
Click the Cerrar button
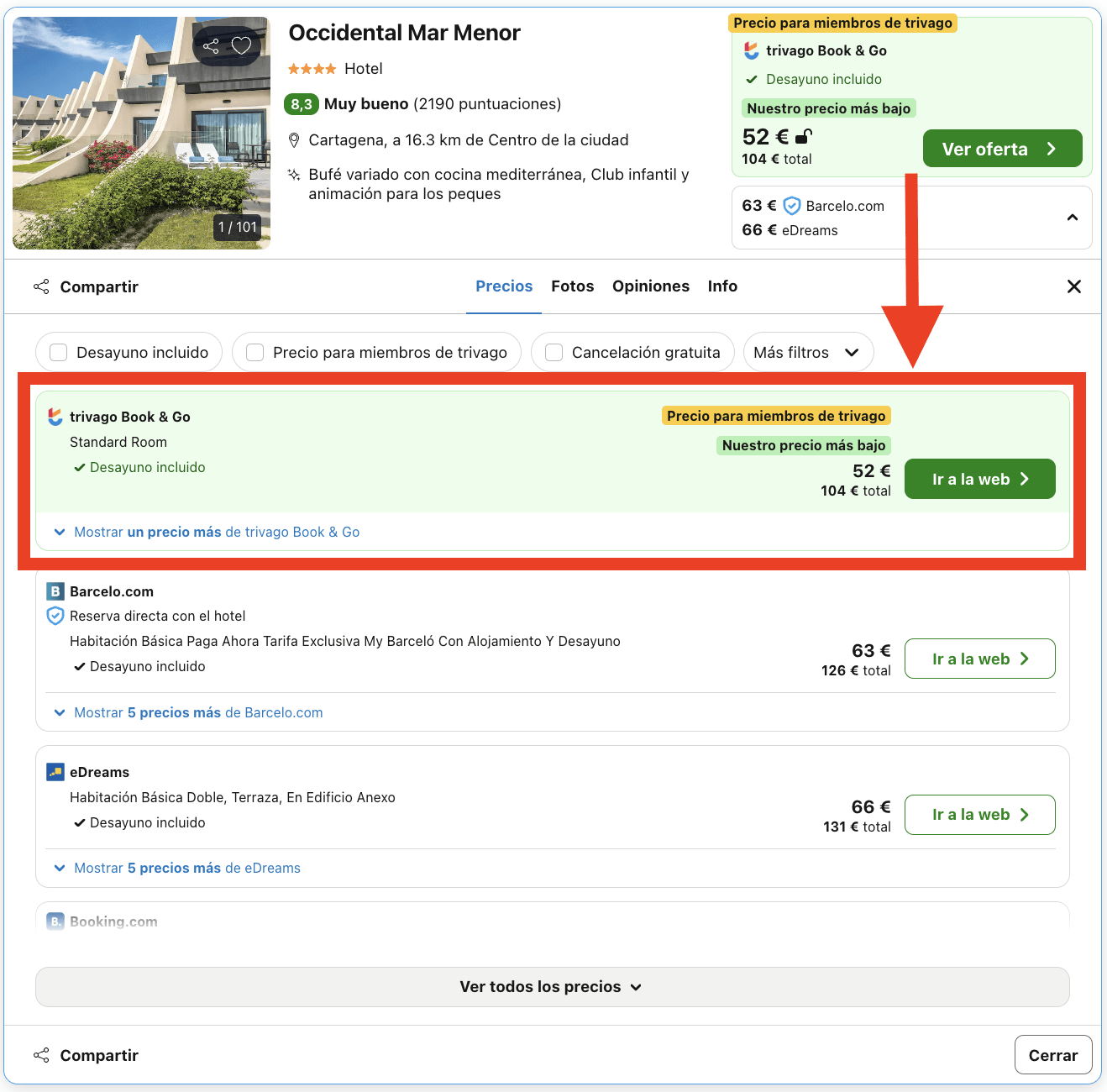[1053, 1055]
